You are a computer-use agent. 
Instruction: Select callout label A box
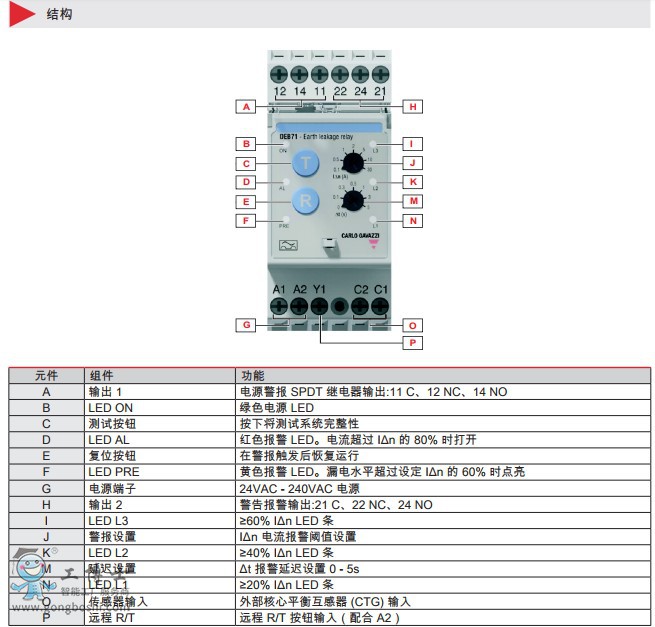[244, 106]
